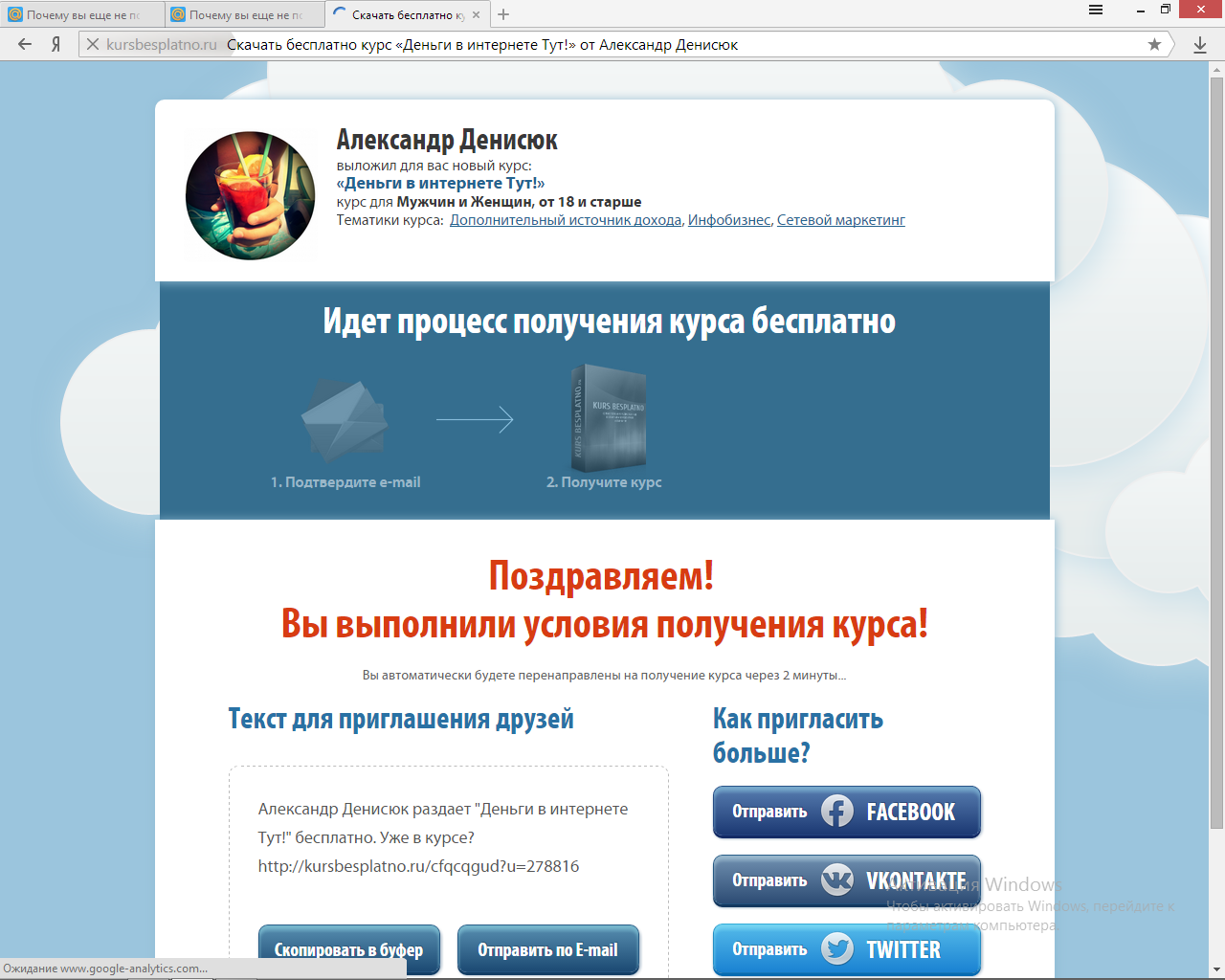Image resolution: width=1225 pixels, height=980 pixels.
Task: Click the author's cocktail avatar photo
Action: 250,195
